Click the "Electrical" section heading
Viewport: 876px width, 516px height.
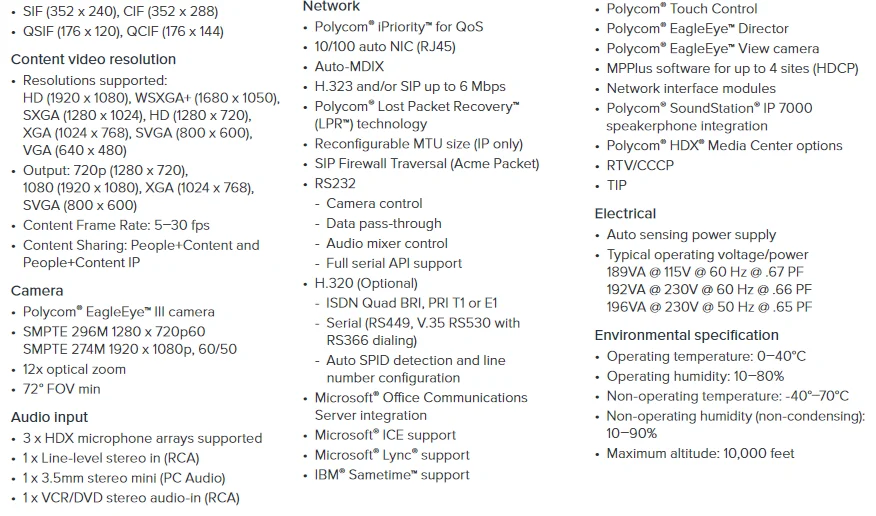coord(625,213)
